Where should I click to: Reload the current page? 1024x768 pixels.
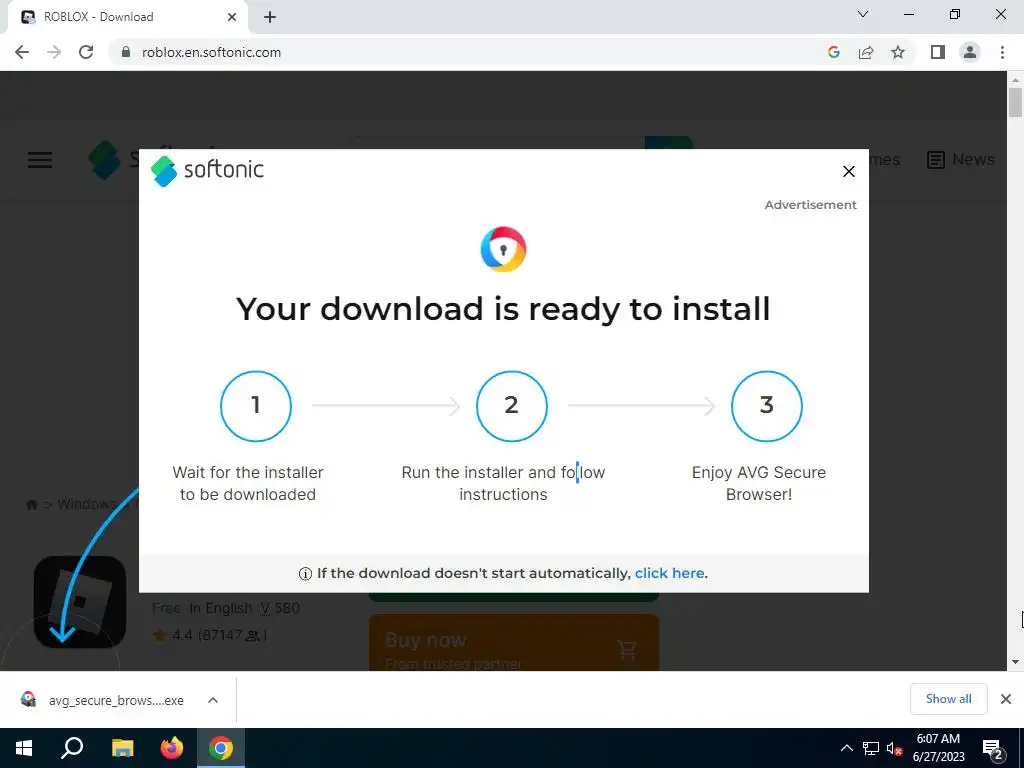click(x=86, y=52)
